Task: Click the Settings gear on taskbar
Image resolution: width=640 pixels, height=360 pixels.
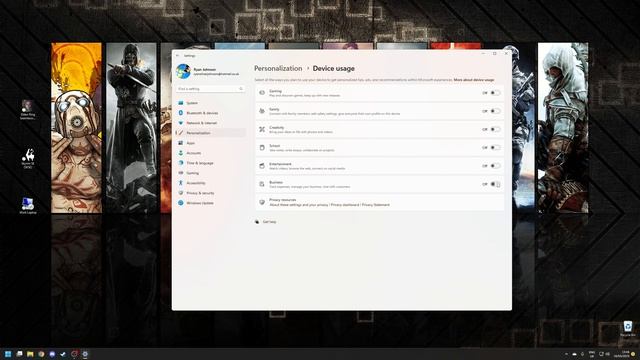Action: 85,354
